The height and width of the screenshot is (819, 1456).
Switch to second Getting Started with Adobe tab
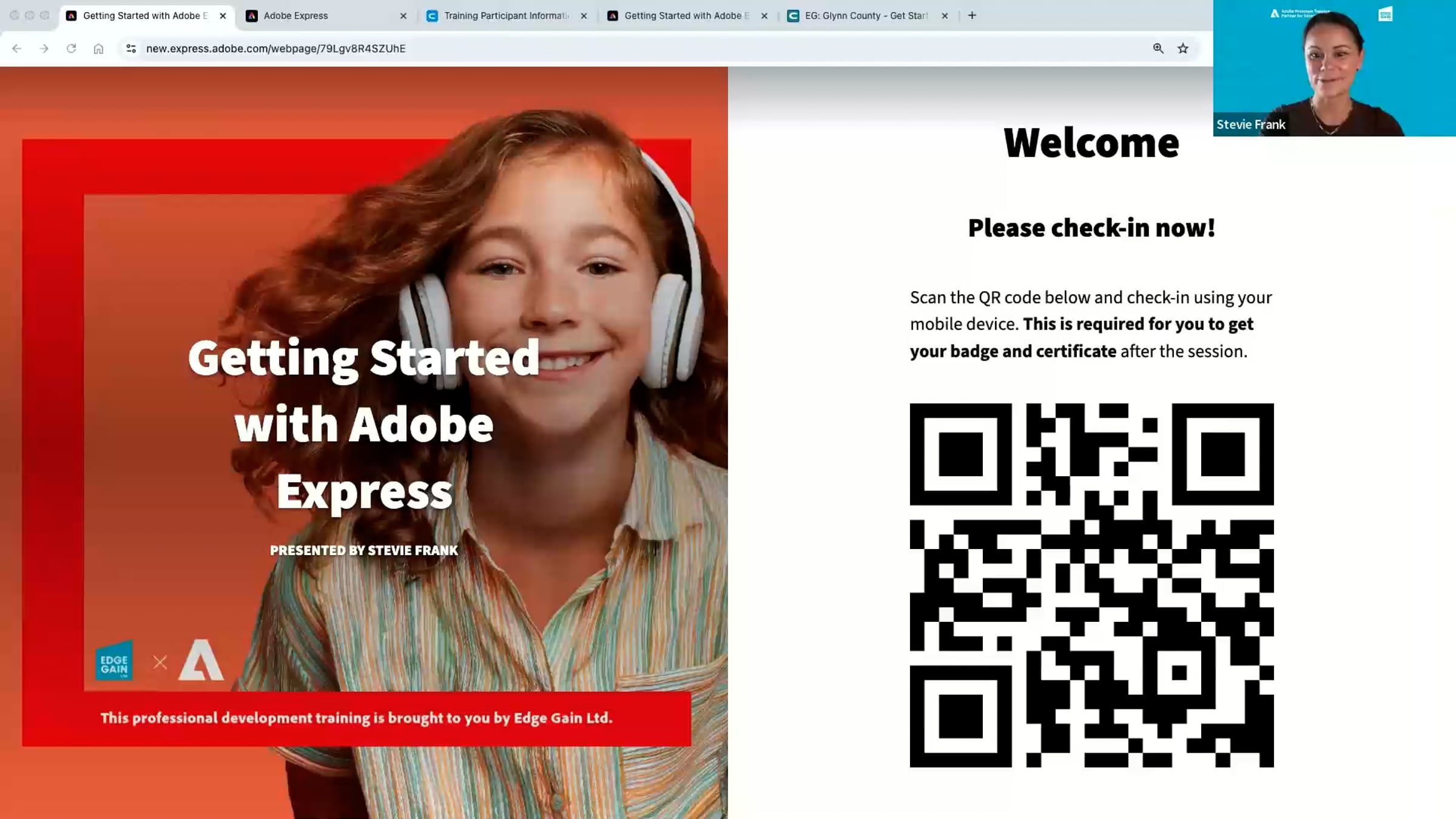click(x=682, y=16)
